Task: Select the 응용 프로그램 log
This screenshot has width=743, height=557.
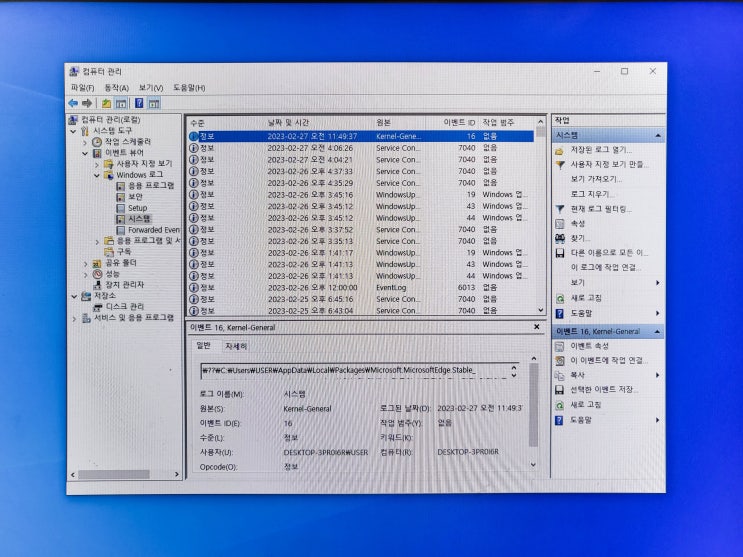Action: (x=151, y=185)
